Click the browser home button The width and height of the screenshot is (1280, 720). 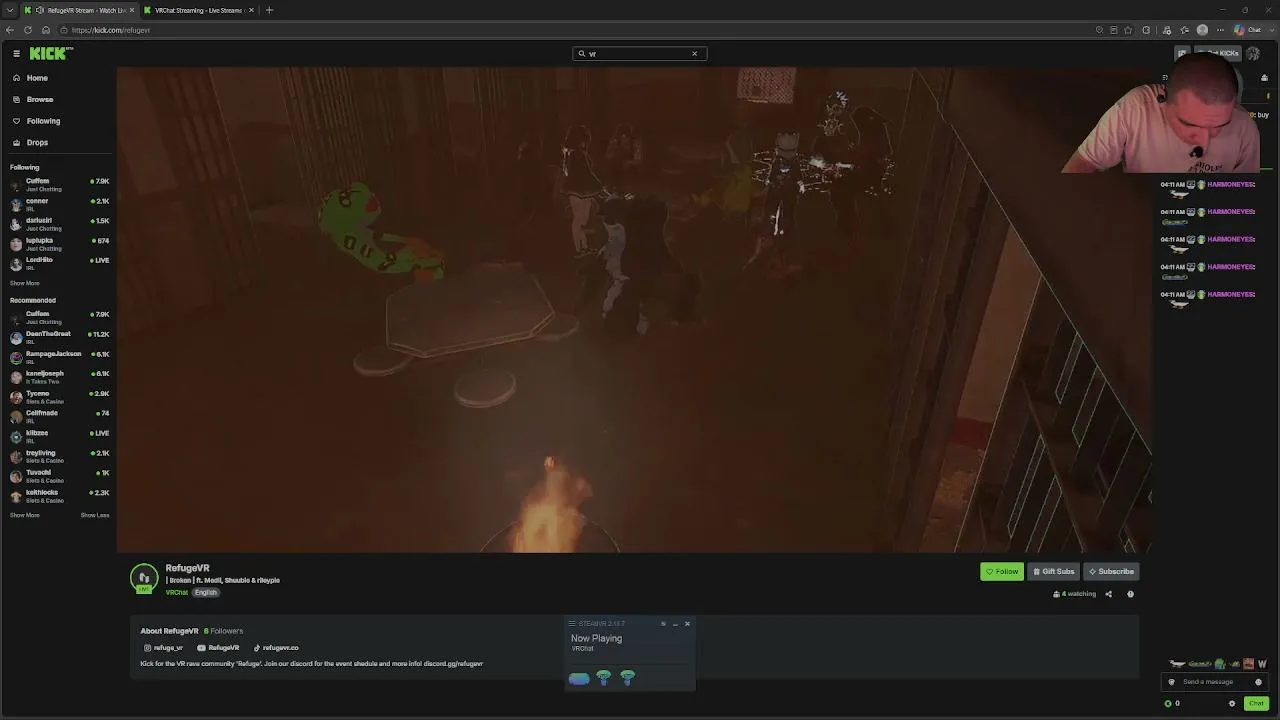(x=46, y=30)
